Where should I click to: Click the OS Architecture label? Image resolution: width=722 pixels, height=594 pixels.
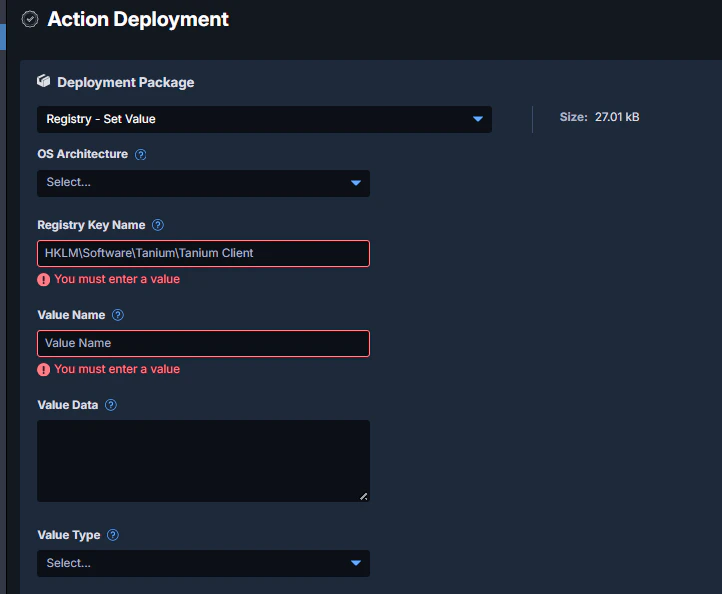click(x=82, y=154)
